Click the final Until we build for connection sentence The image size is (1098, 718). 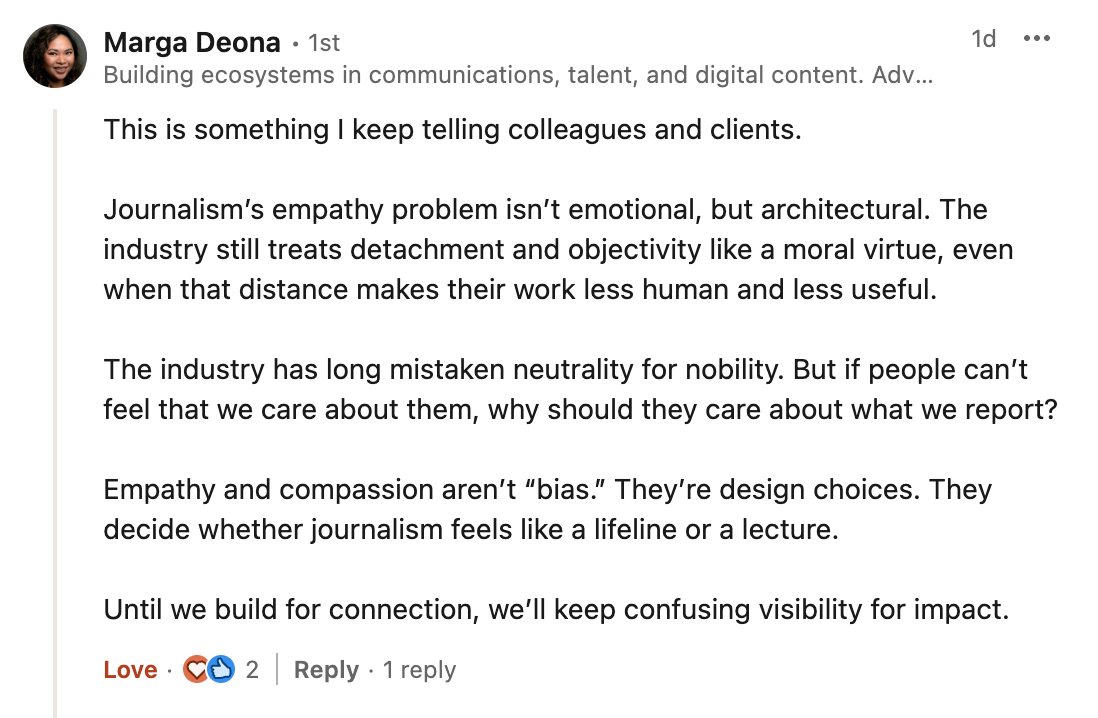(556, 610)
